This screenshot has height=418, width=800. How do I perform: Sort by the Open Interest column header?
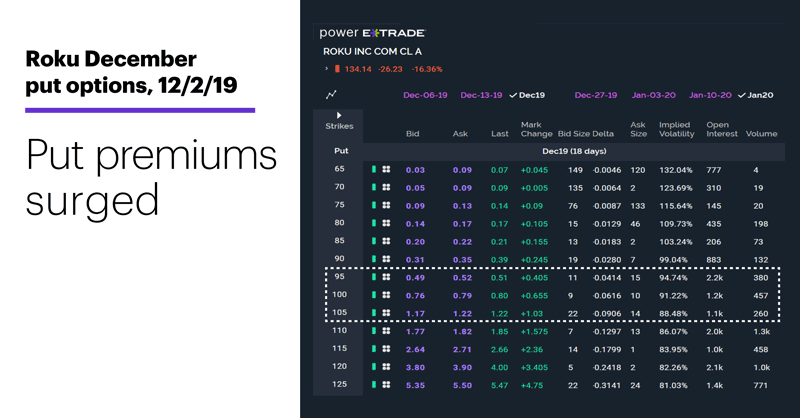point(722,129)
